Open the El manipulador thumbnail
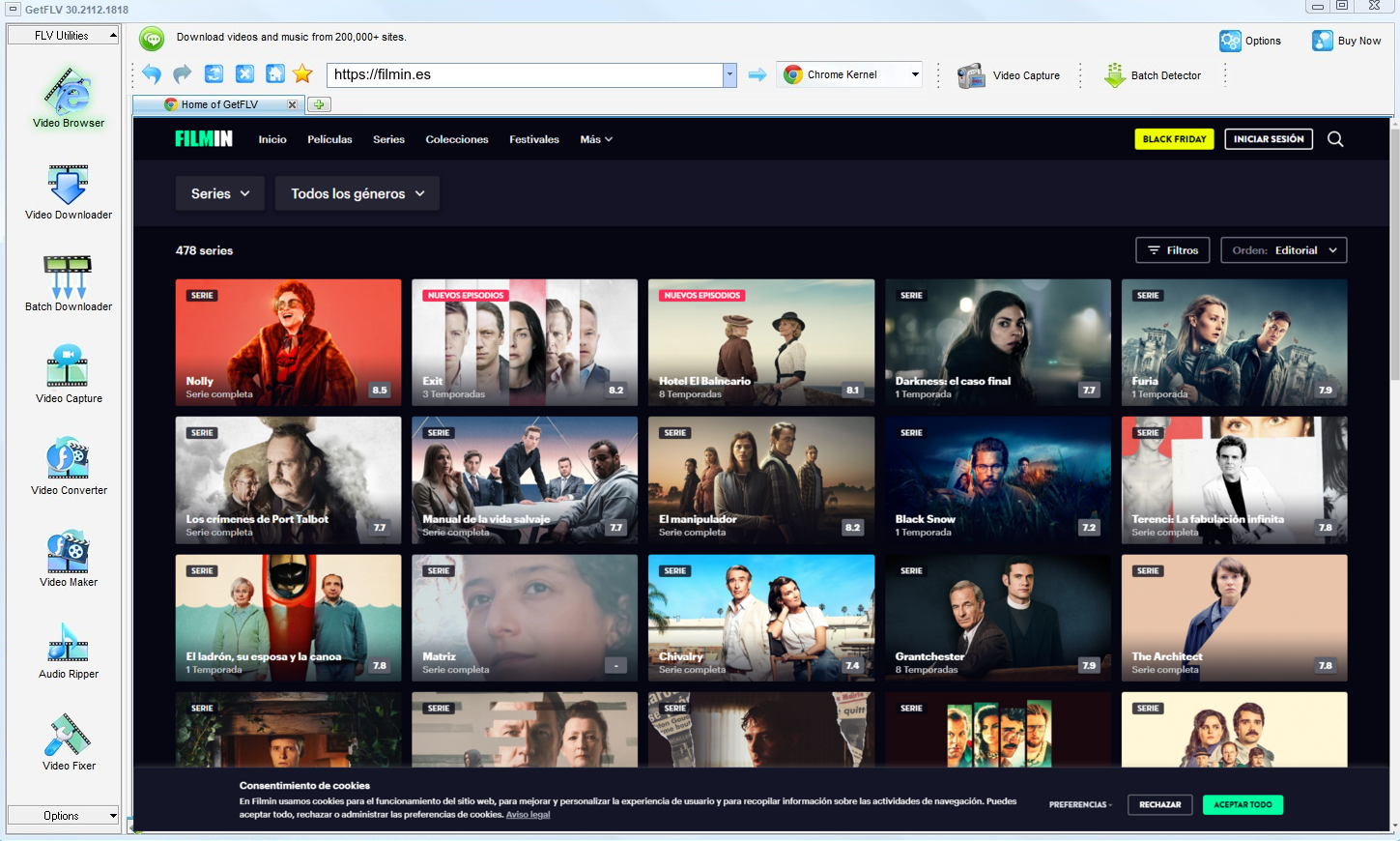Viewport: 1400px width, 841px height. coord(761,480)
